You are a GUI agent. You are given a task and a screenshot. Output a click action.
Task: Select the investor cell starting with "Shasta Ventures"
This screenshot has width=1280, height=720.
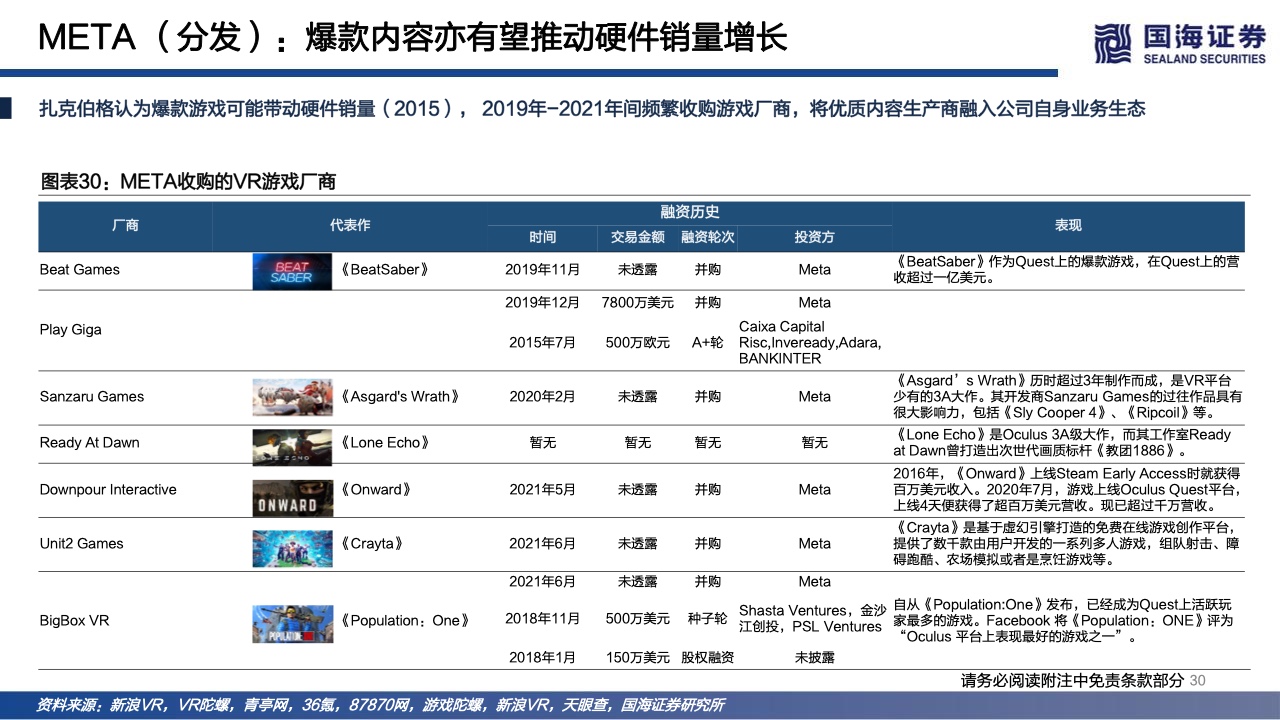(x=813, y=619)
